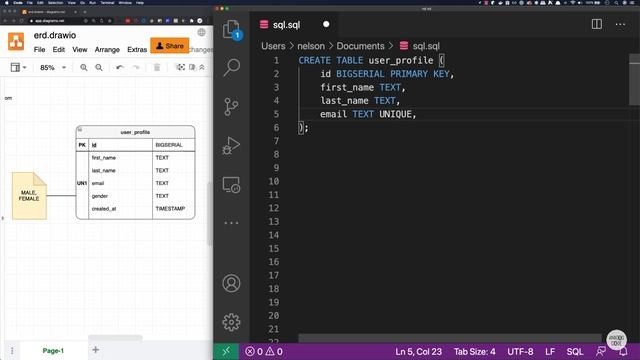Open the 85% zoom dropdown
The image size is (640, 360).
[53, 67]
